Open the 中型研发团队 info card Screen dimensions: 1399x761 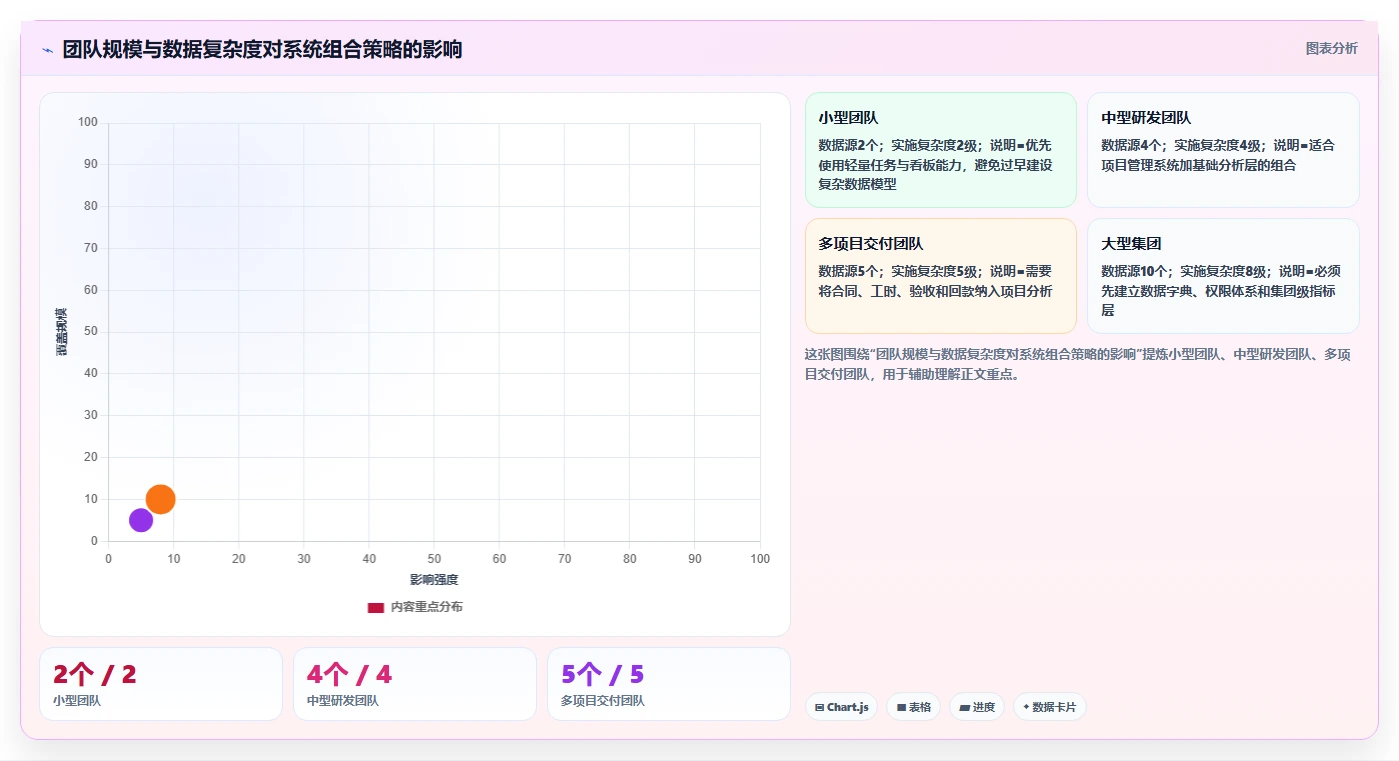pyautogui.click(x=1223, y=150)
